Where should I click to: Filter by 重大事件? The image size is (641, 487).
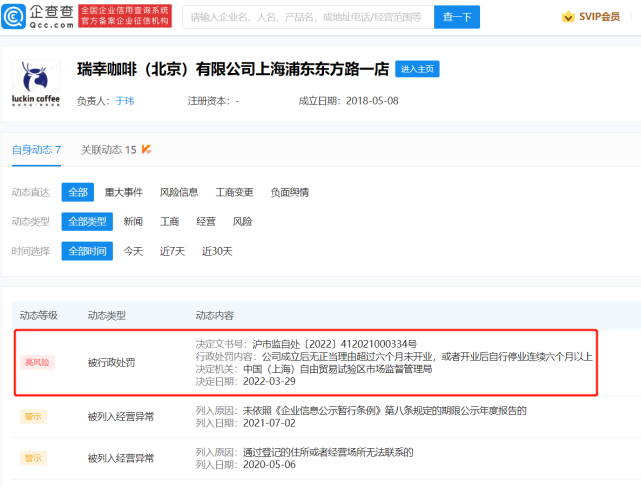(x=123, y=192)
